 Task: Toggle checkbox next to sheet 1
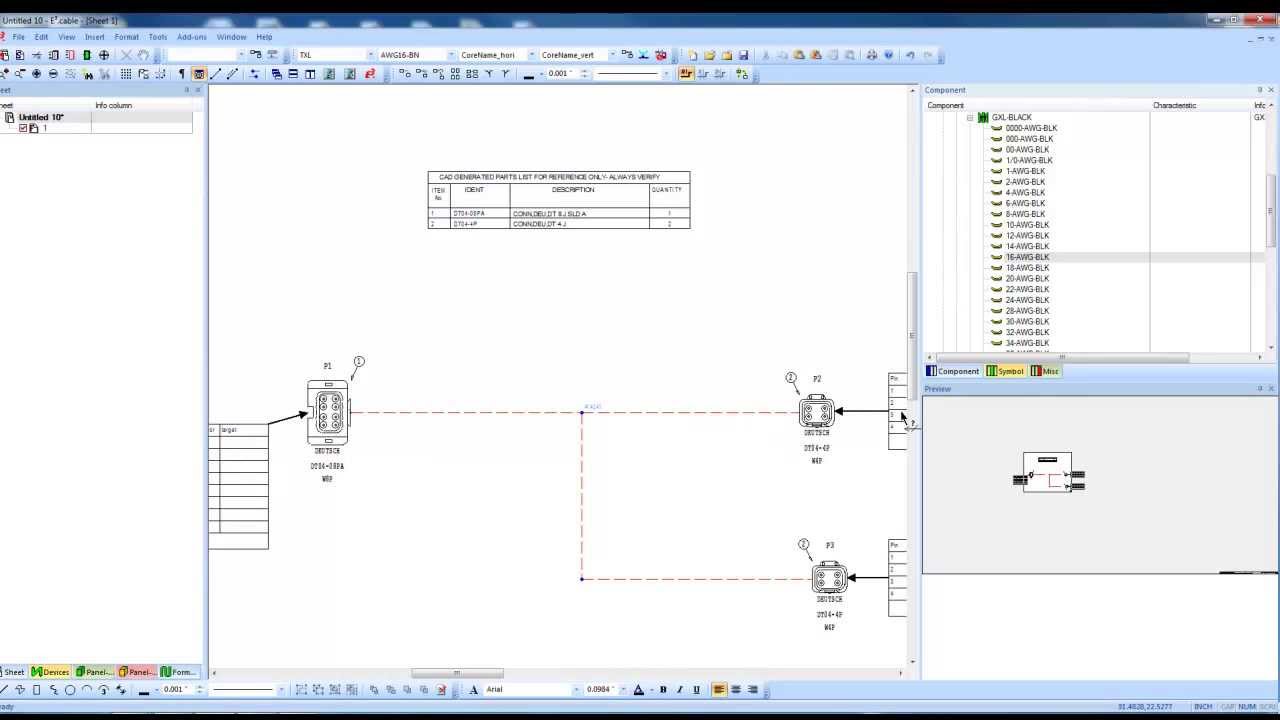[x=23, y=128]
